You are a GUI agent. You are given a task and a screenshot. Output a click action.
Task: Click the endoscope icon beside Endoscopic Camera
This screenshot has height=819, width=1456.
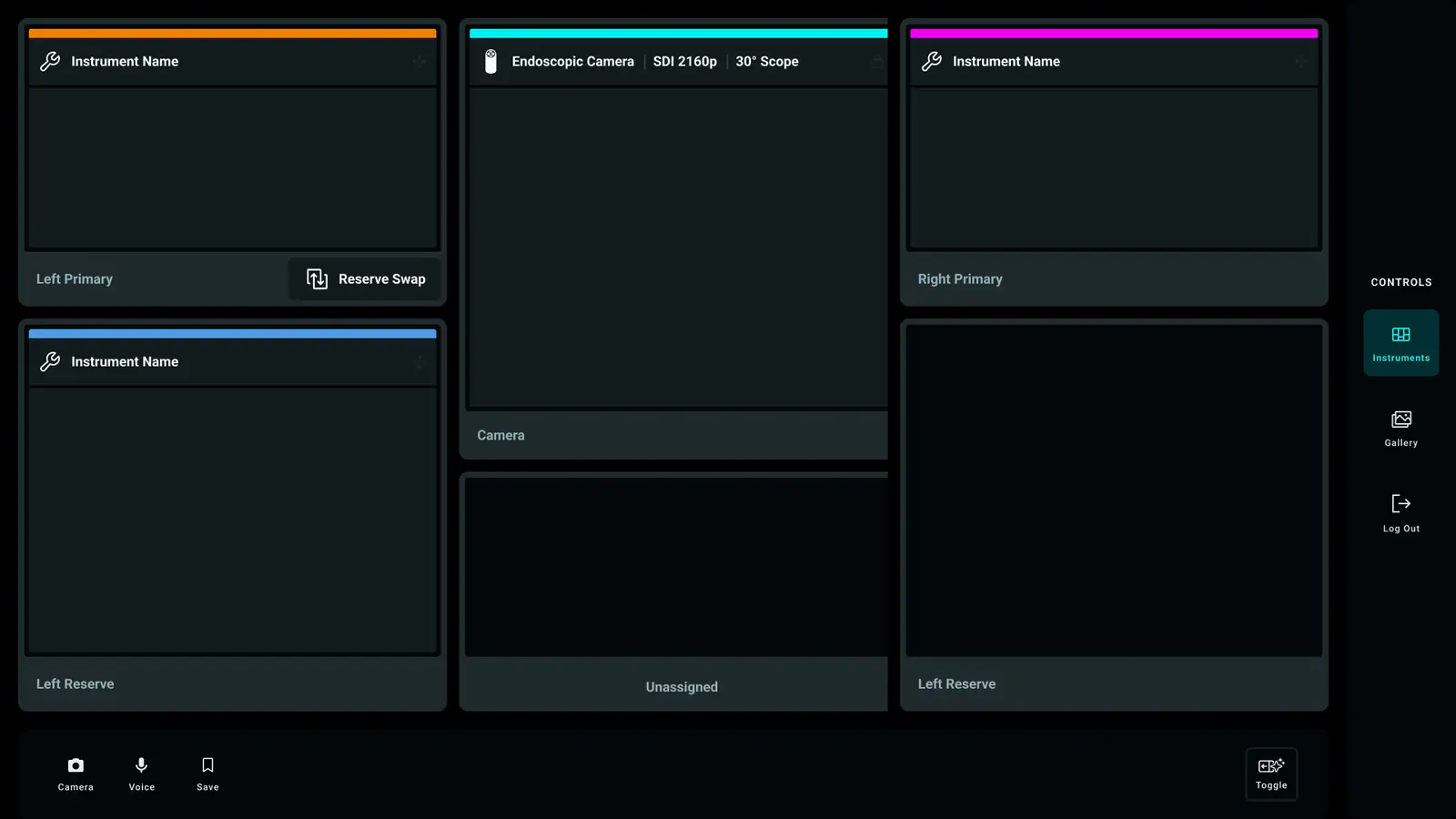tap(490, 61)
